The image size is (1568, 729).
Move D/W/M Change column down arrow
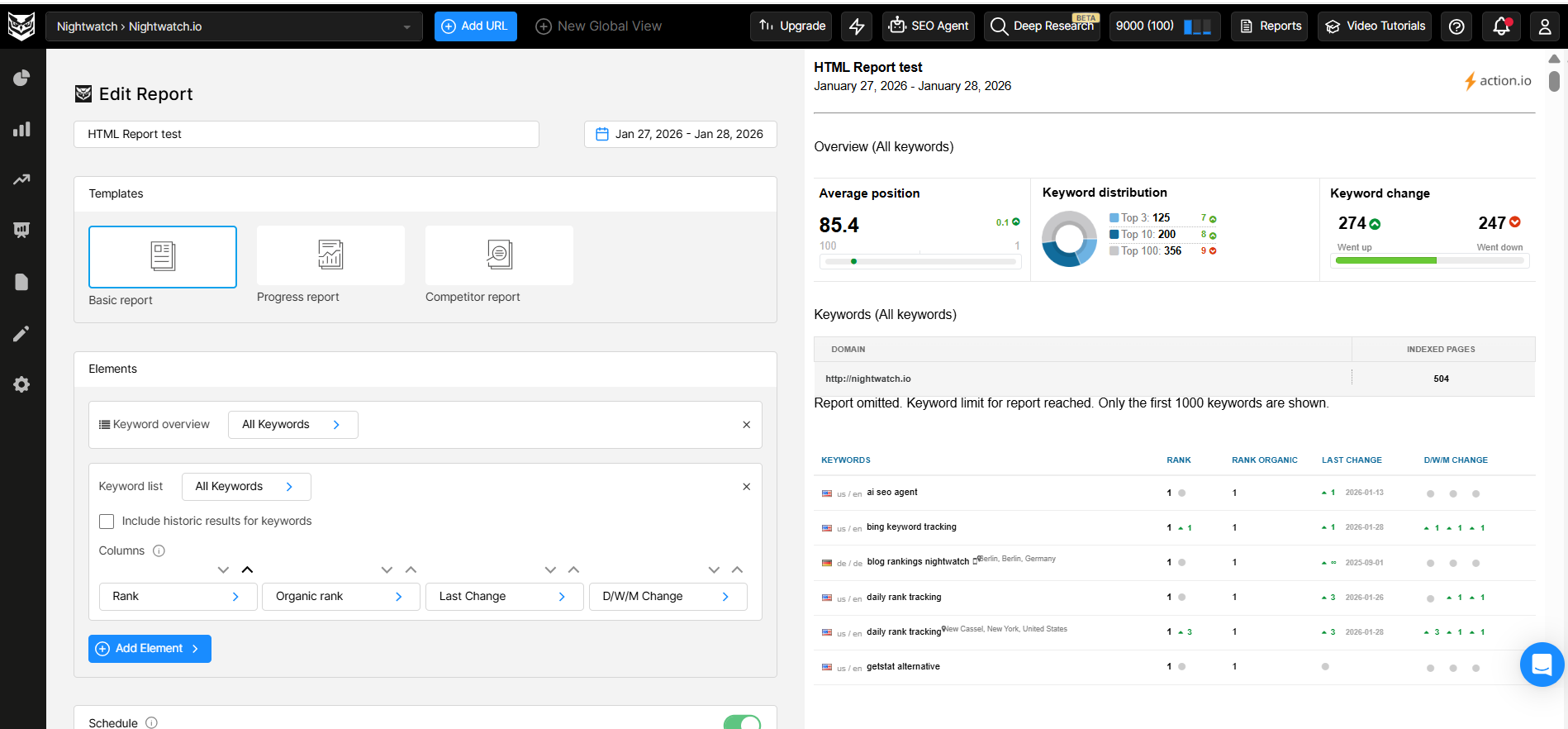coord(714,569)
